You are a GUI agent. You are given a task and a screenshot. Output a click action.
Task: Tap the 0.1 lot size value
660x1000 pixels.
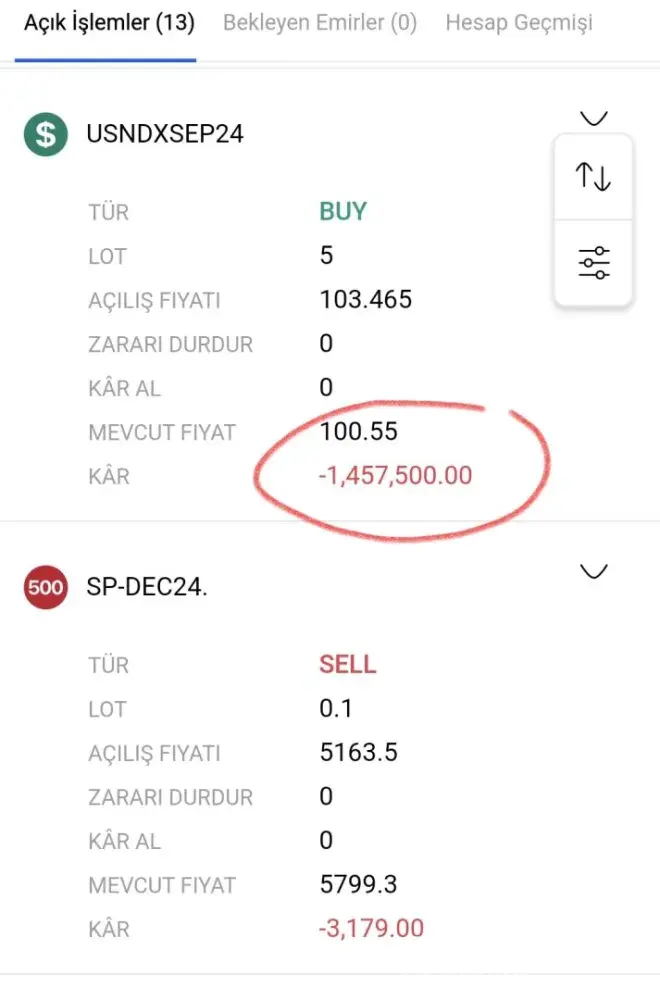pos(335,709)
